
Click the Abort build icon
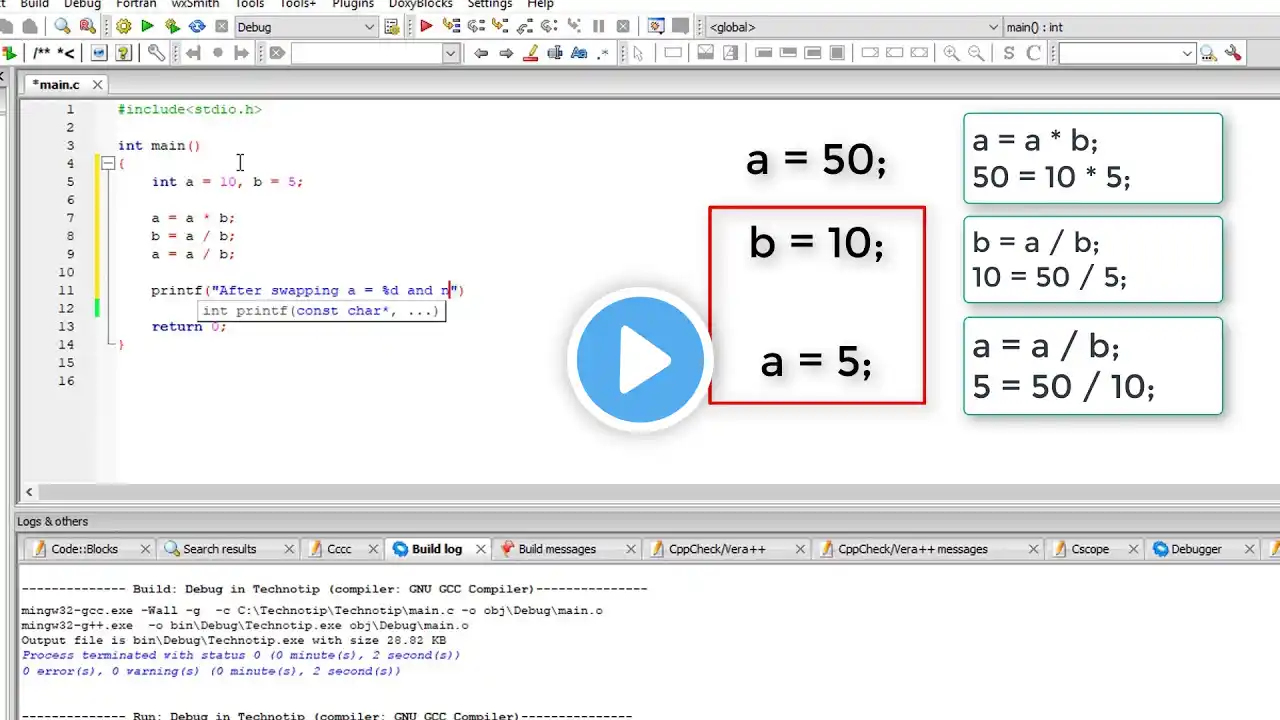[x=221, y=27]
